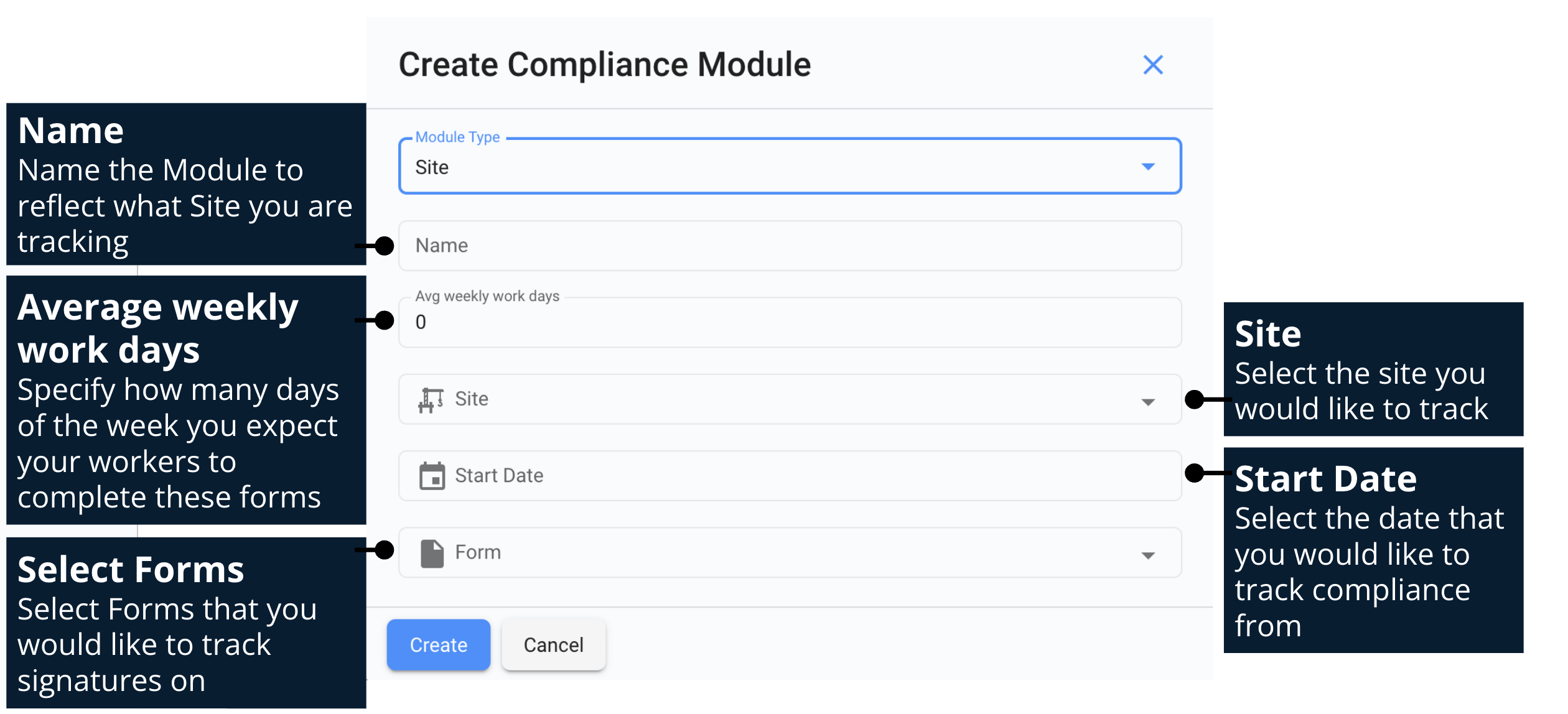Click the site crane icon
Image resolution: width=1568 pixels, height=714 pixels.
pyautogui.click(x=431, y=400)
